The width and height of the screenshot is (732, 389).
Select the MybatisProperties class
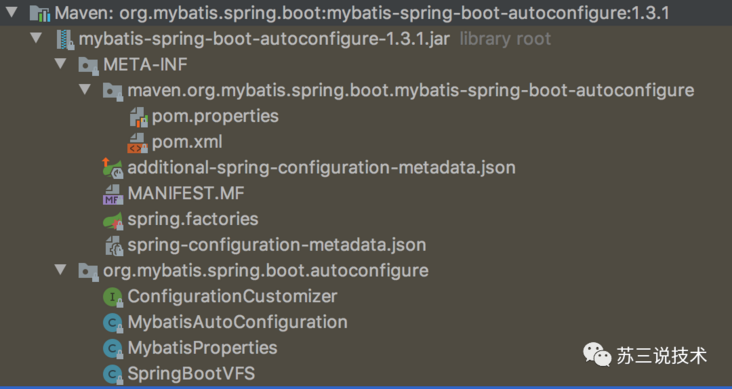coord(203,348)
